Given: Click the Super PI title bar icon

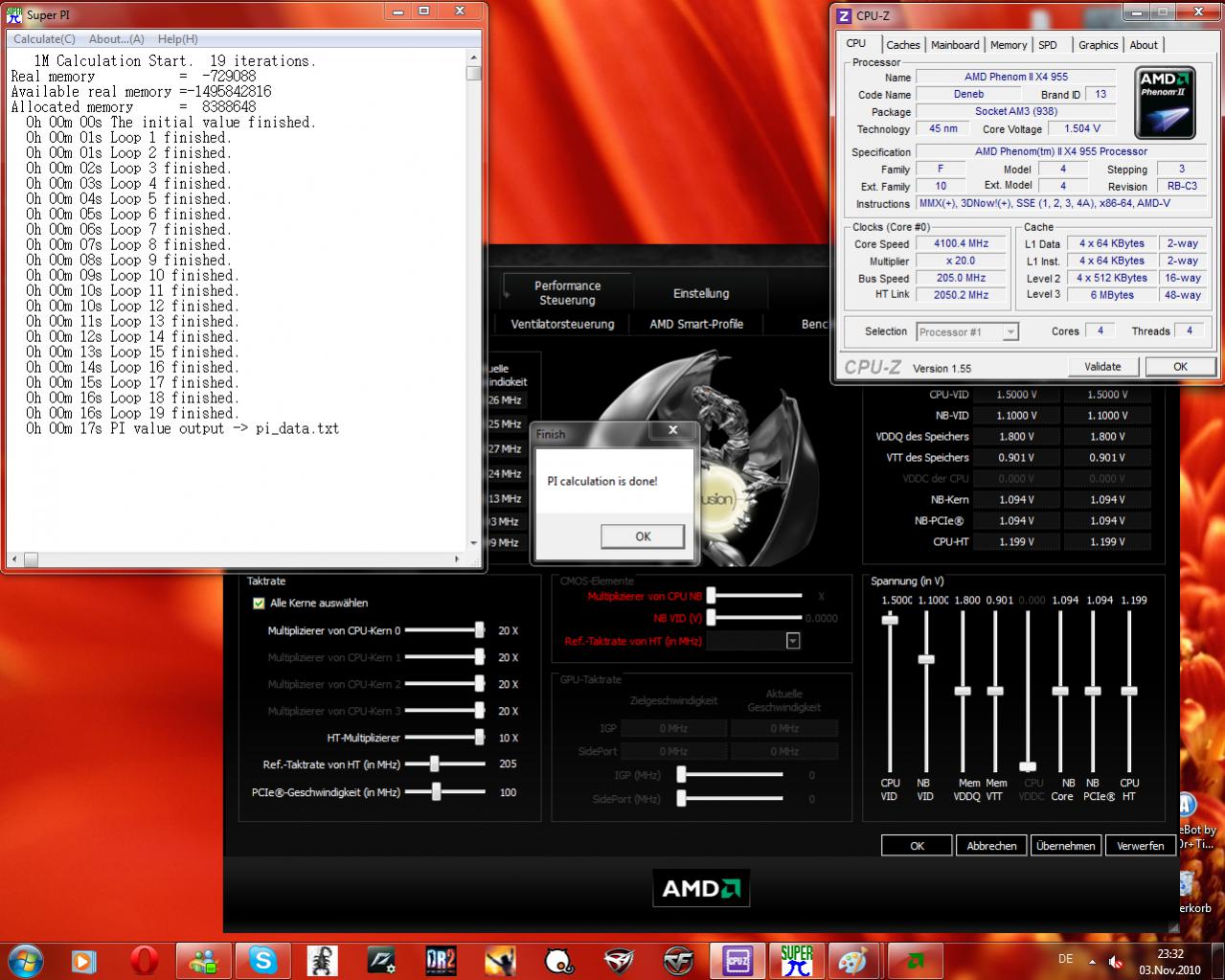Looking at the screenshot, I should (15, 15).
